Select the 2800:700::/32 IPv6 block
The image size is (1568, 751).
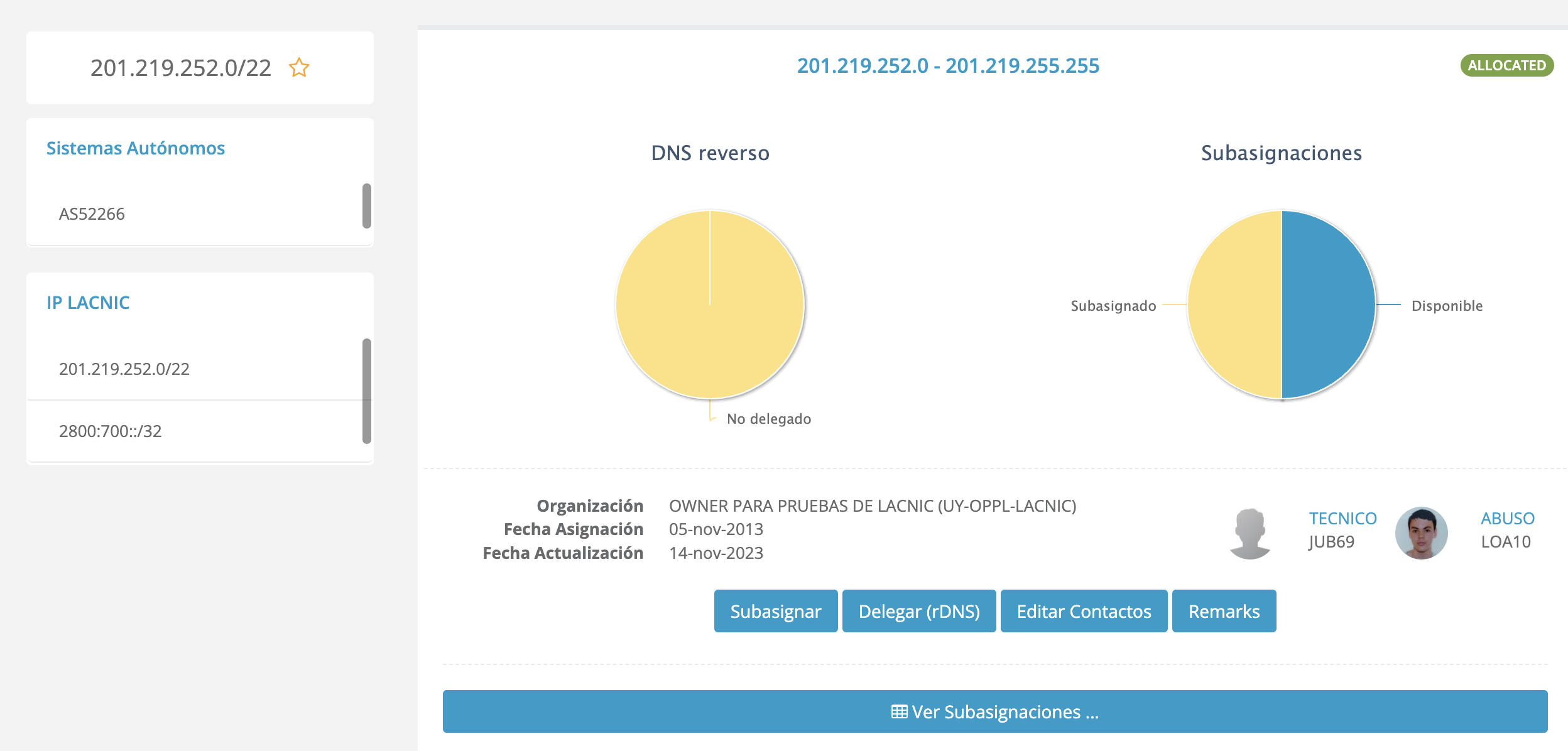[x=111, y=431]
